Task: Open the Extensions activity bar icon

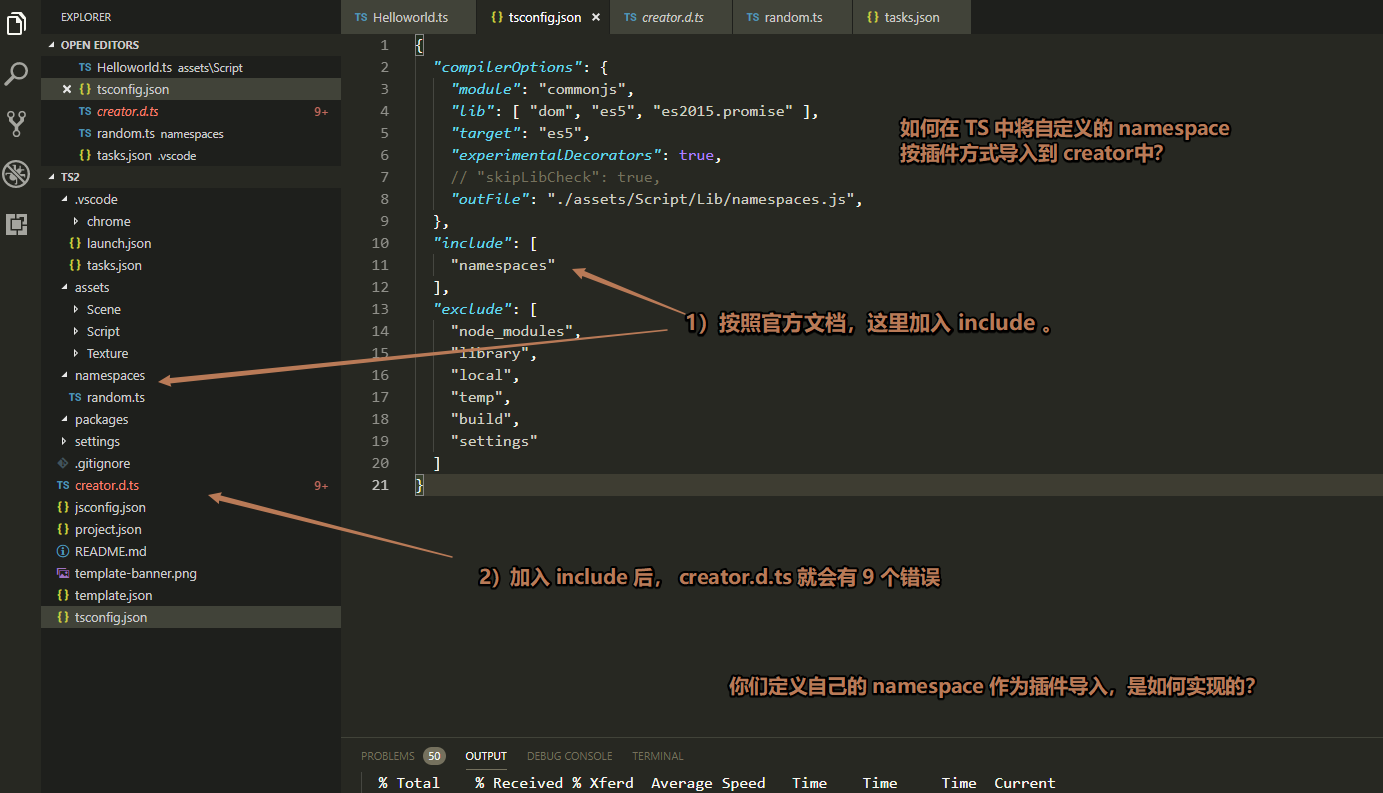Action: pyautogui.click(x=16, y=224)
